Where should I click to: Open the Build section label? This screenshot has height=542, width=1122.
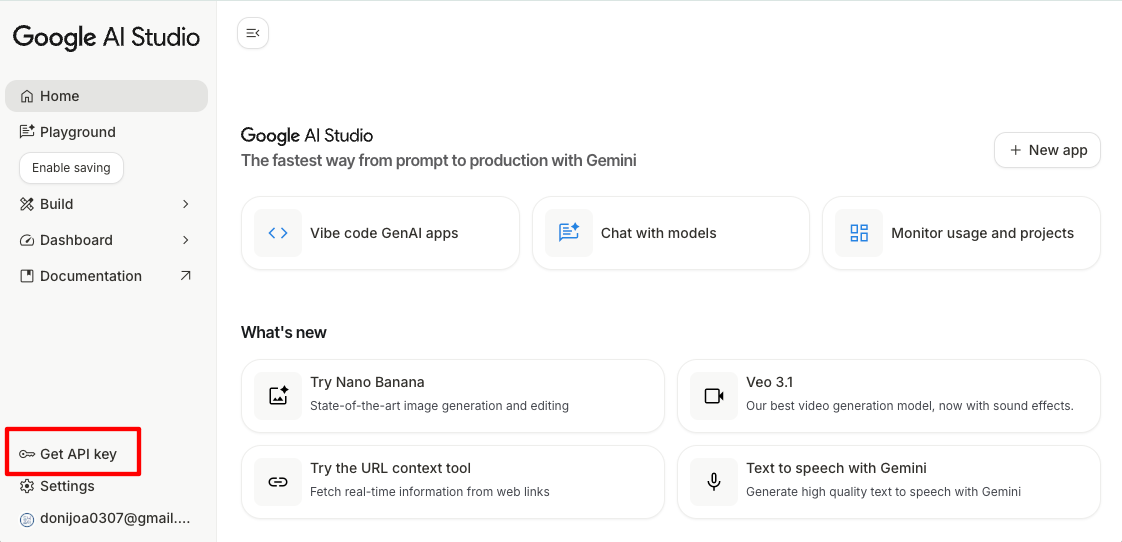pos(57,204)
